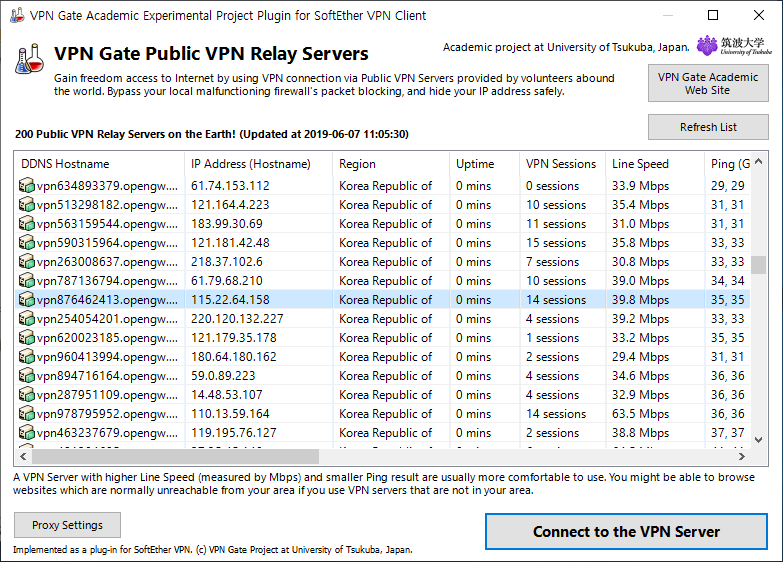Click server icon for vpn634893379 row
This screenshot has height=562, width=783.
pyautogui.click(x=26, y=186)
